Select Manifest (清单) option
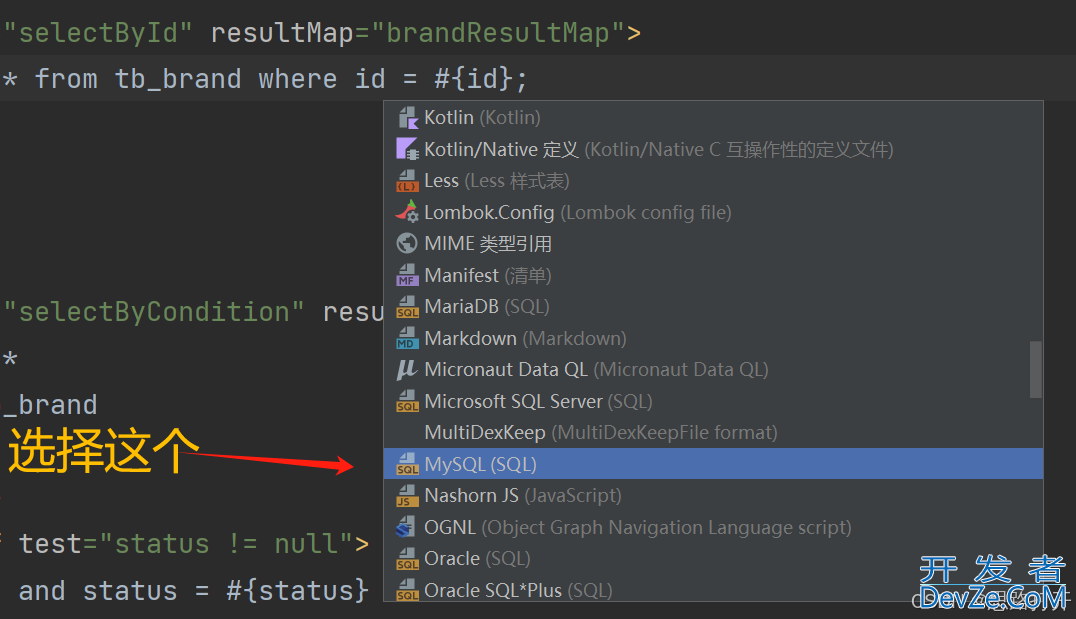Viewport: 1076px width, 619px height. coord(714,275)
